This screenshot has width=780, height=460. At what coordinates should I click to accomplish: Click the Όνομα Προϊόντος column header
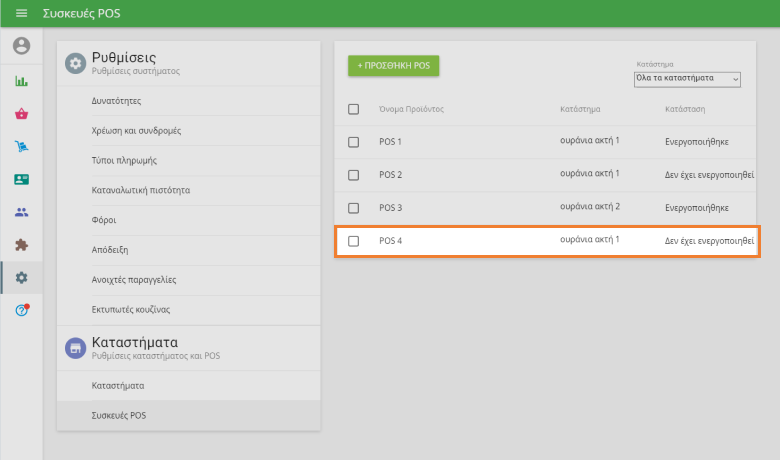coord(411,109)
